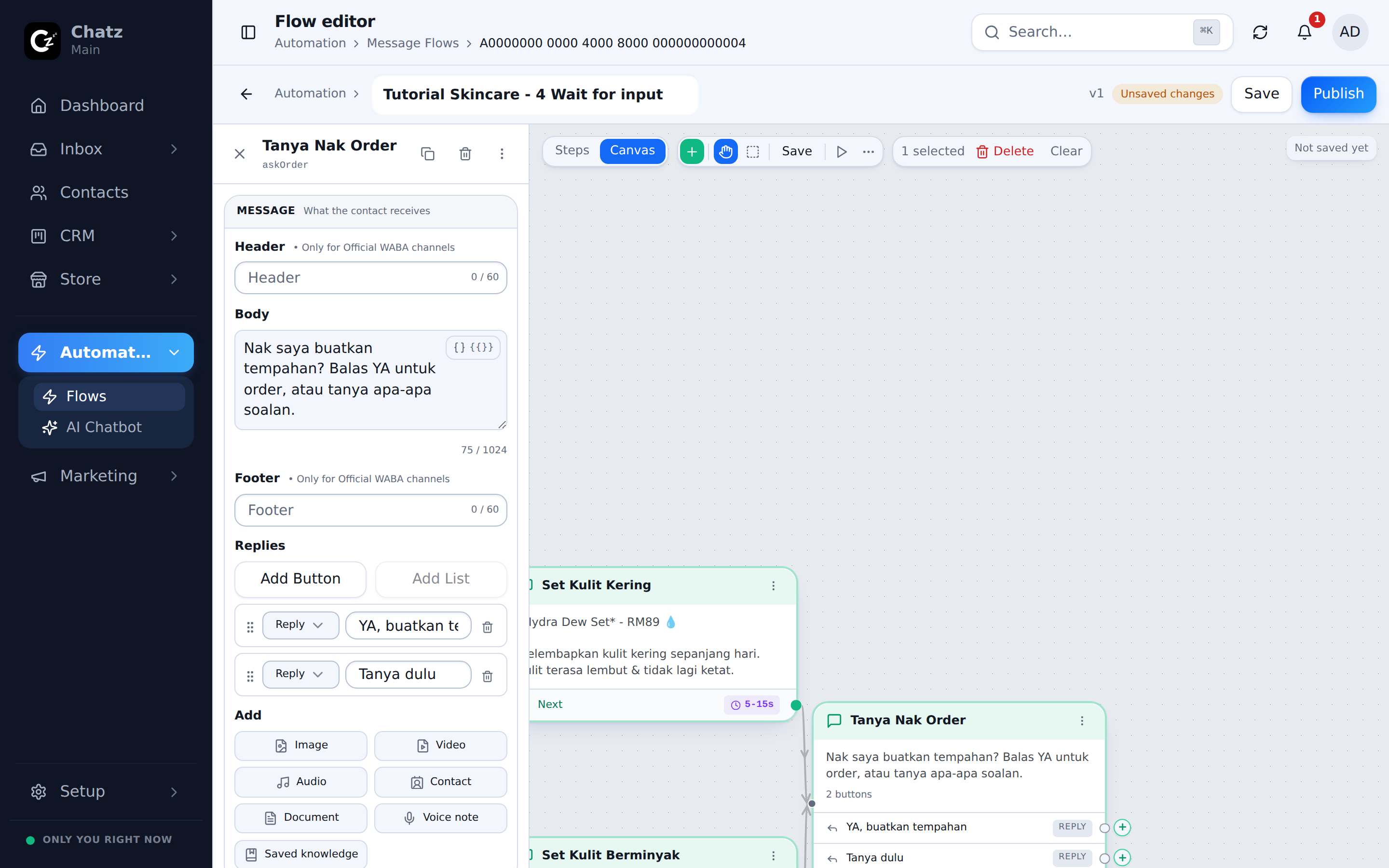Open Set Kulit Kering node menu
Screen dimensions: 1389x868
(x=773, y=585)
